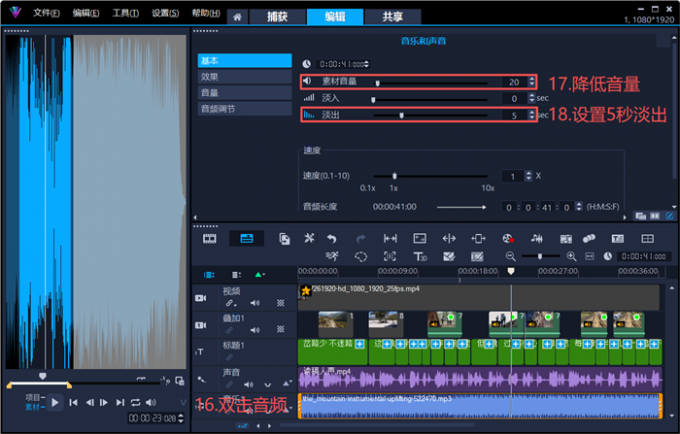The width and height of the screenshot is (680, 434).
Task: Click the 素材音量 volume slider
Action: [x=430, y=82]
